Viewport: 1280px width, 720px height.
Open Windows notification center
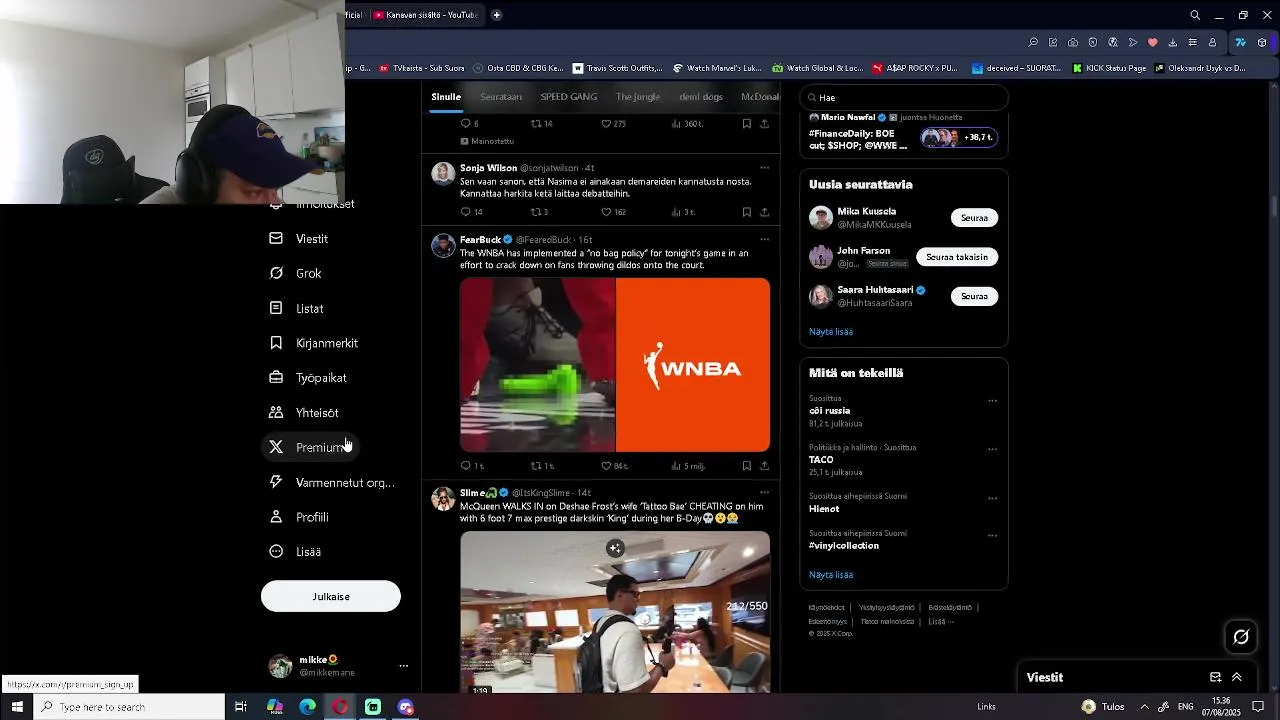(x=1259, y=707)
